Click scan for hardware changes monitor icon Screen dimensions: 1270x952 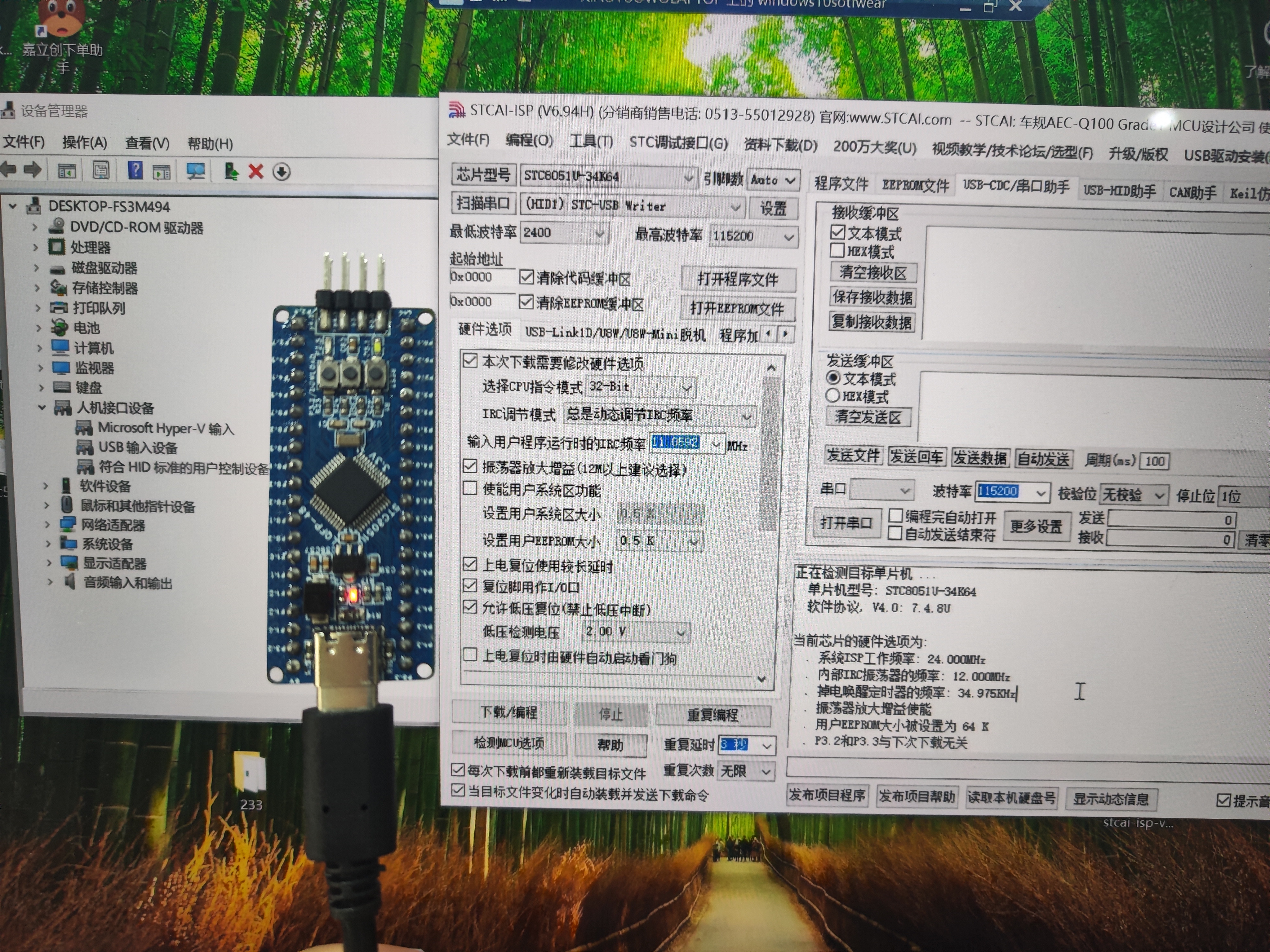(196, 171)
